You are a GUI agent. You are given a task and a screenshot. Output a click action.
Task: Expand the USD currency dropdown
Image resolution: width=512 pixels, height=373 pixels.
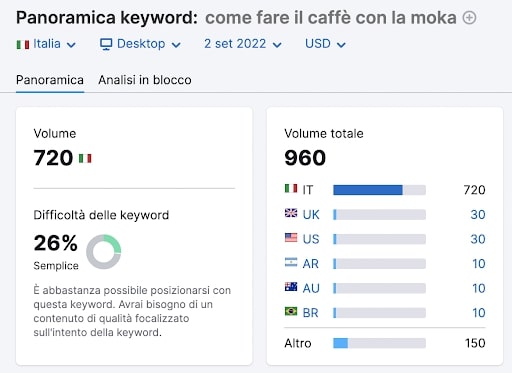[325, 44]
